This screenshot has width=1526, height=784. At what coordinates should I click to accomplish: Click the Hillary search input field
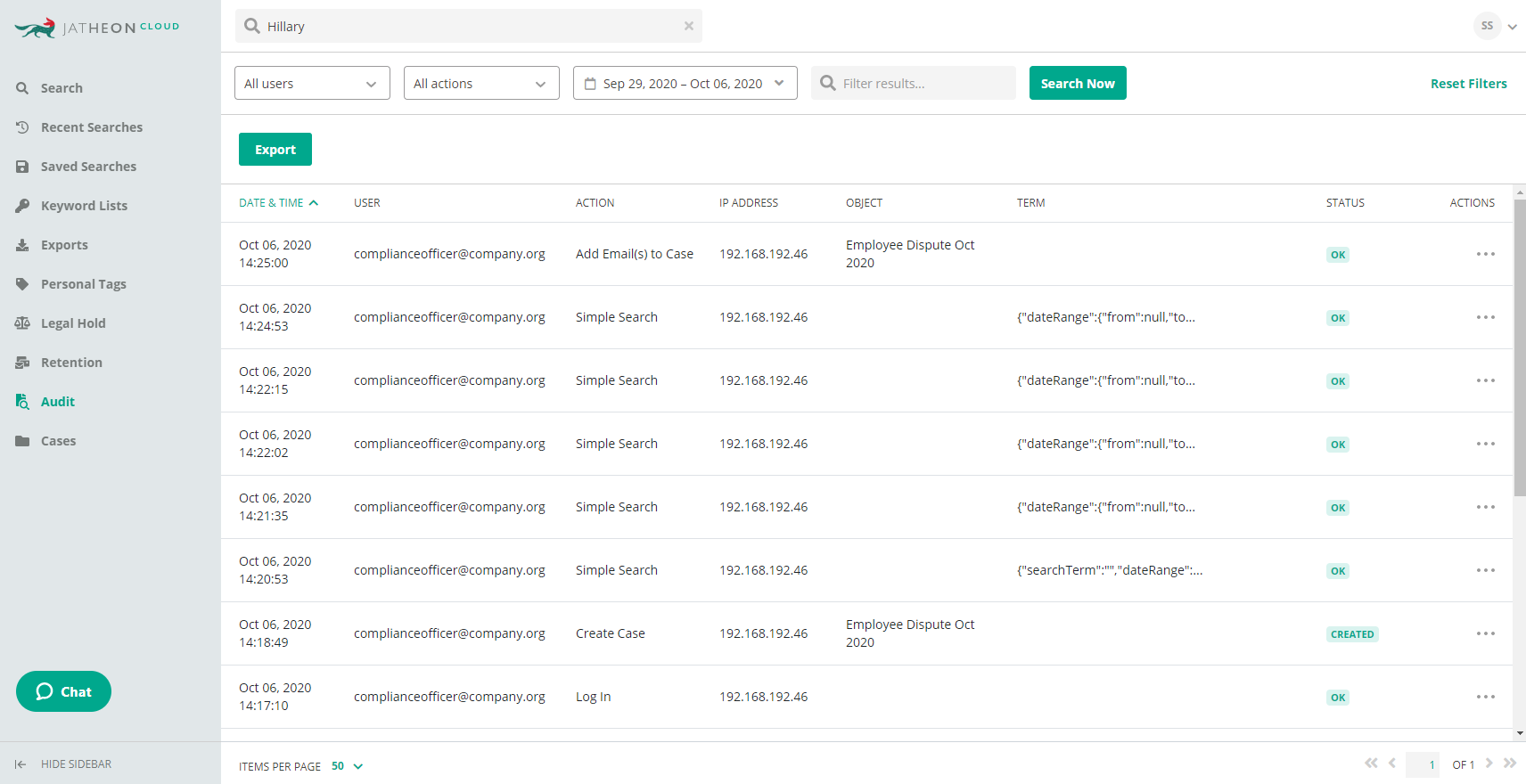[x=469, y=26]
